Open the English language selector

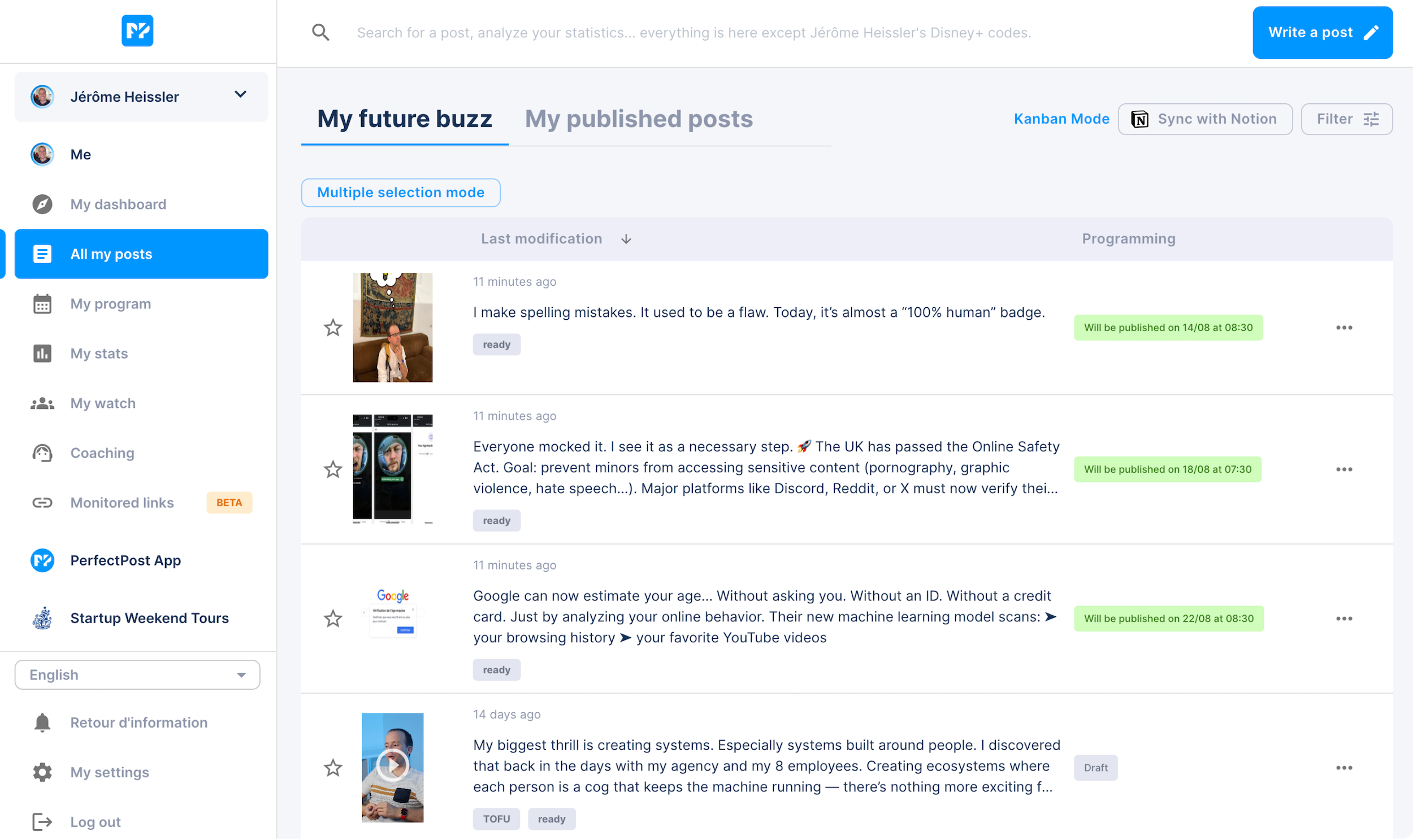click(x=136, y=674)
